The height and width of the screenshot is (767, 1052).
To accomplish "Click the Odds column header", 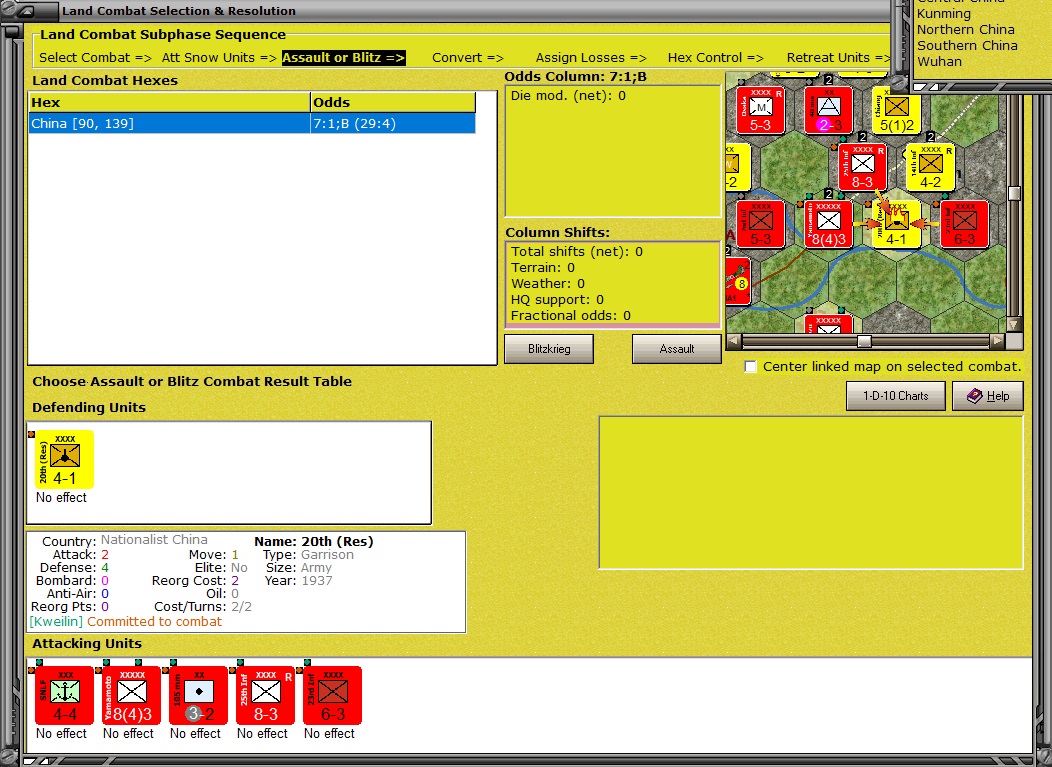I will [393, 103].
